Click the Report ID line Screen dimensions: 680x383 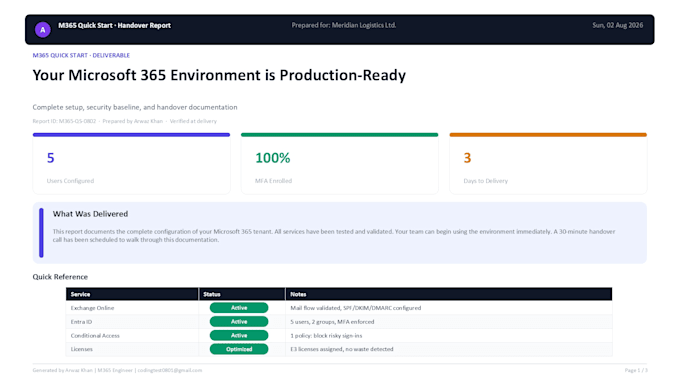[x=124, y=121]
